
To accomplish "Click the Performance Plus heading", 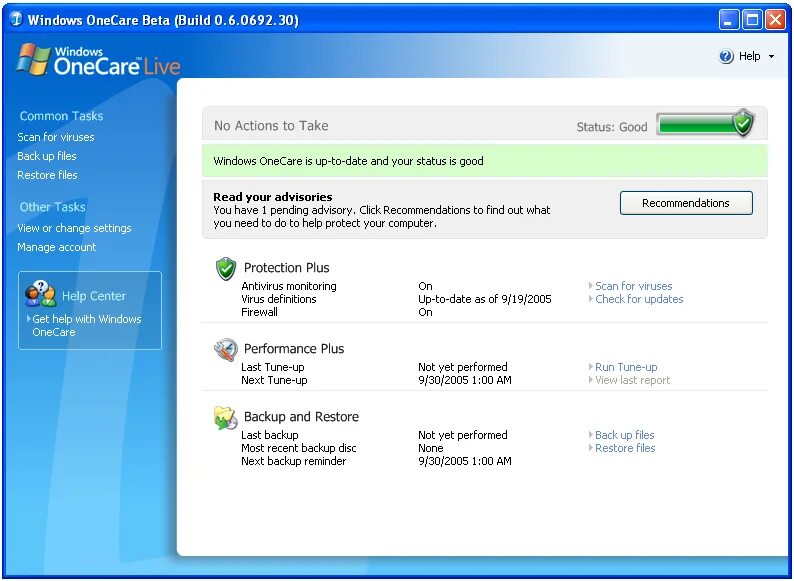I will tap(294, 348).
